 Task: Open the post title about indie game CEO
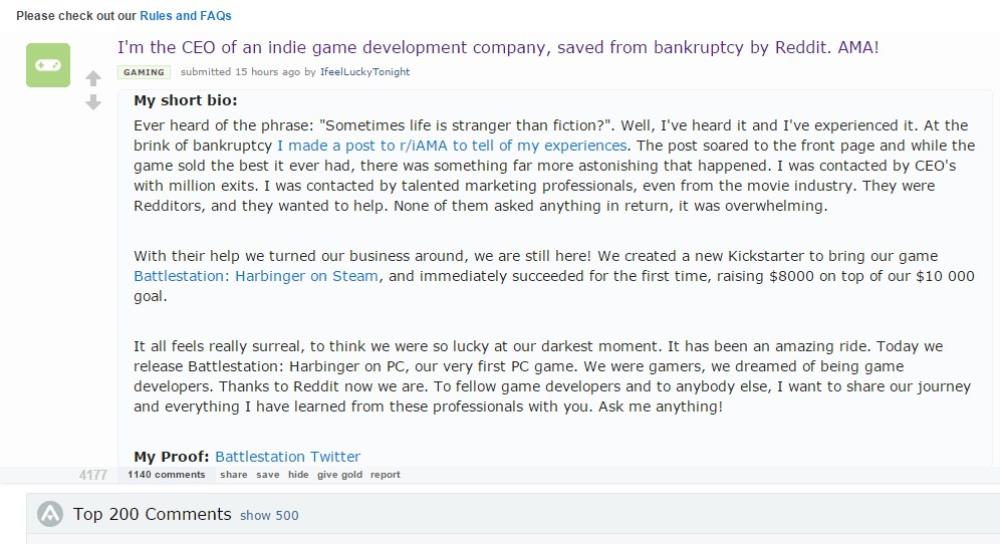[x=498, y=48]
